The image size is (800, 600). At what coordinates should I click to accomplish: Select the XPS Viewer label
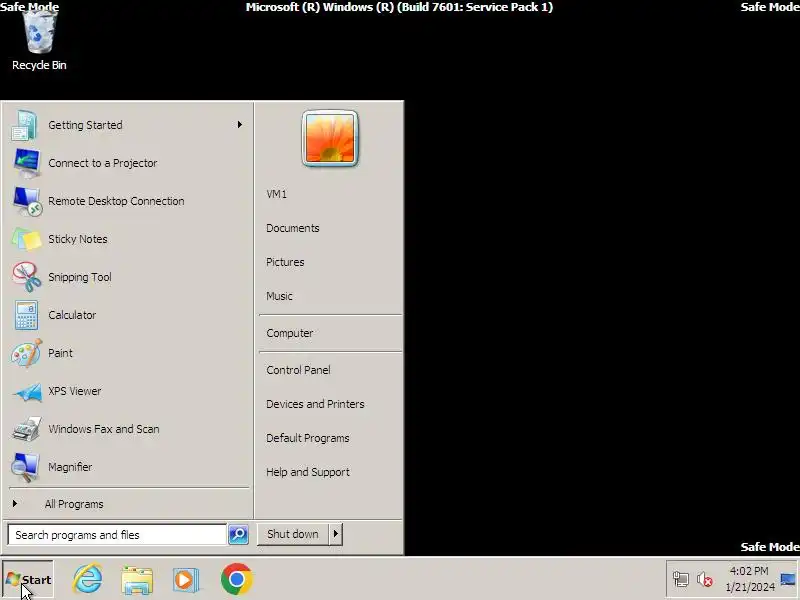click(x=74, y=391)
